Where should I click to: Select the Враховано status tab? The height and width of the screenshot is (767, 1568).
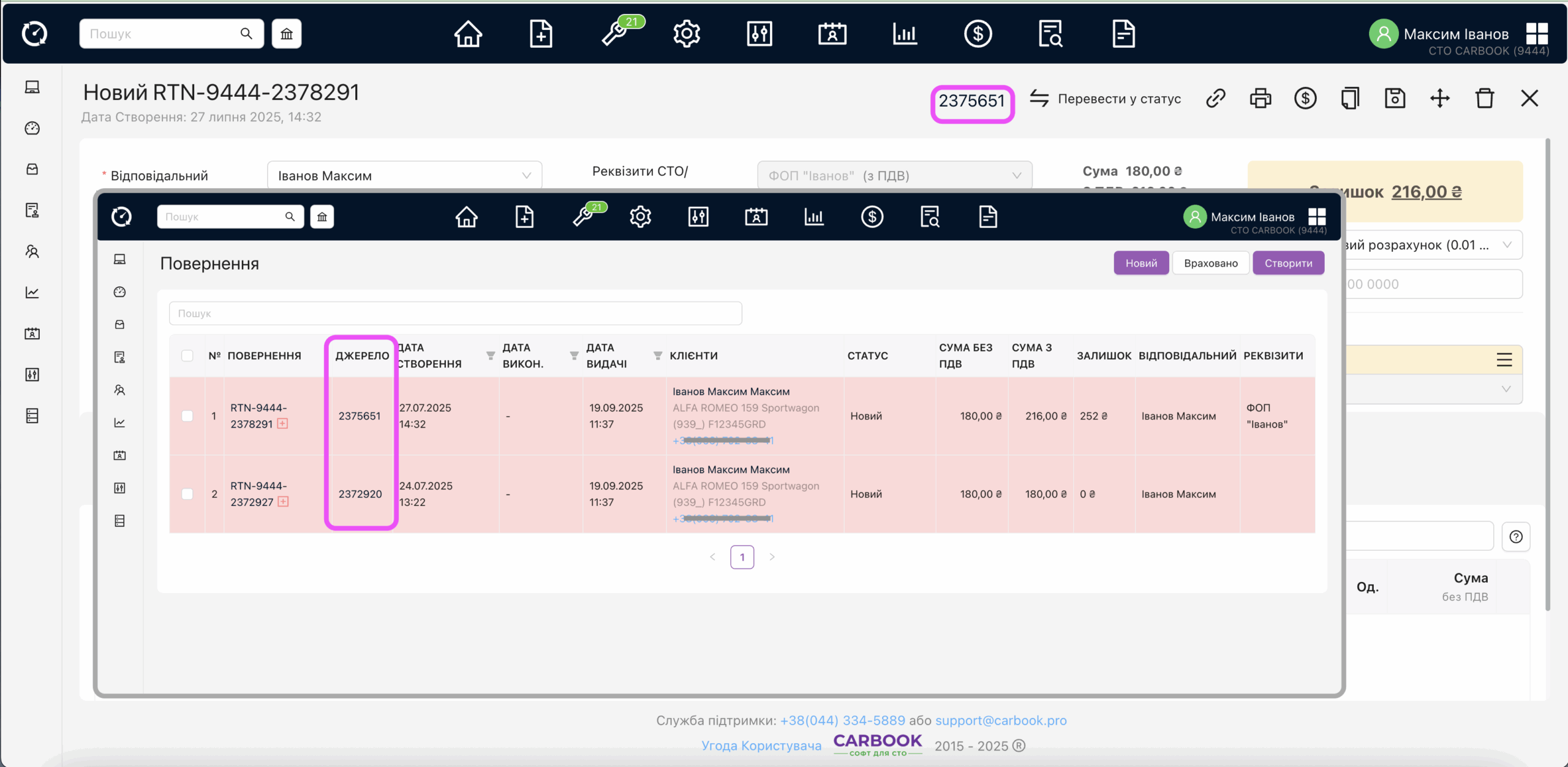click(x=1210, y=263)
